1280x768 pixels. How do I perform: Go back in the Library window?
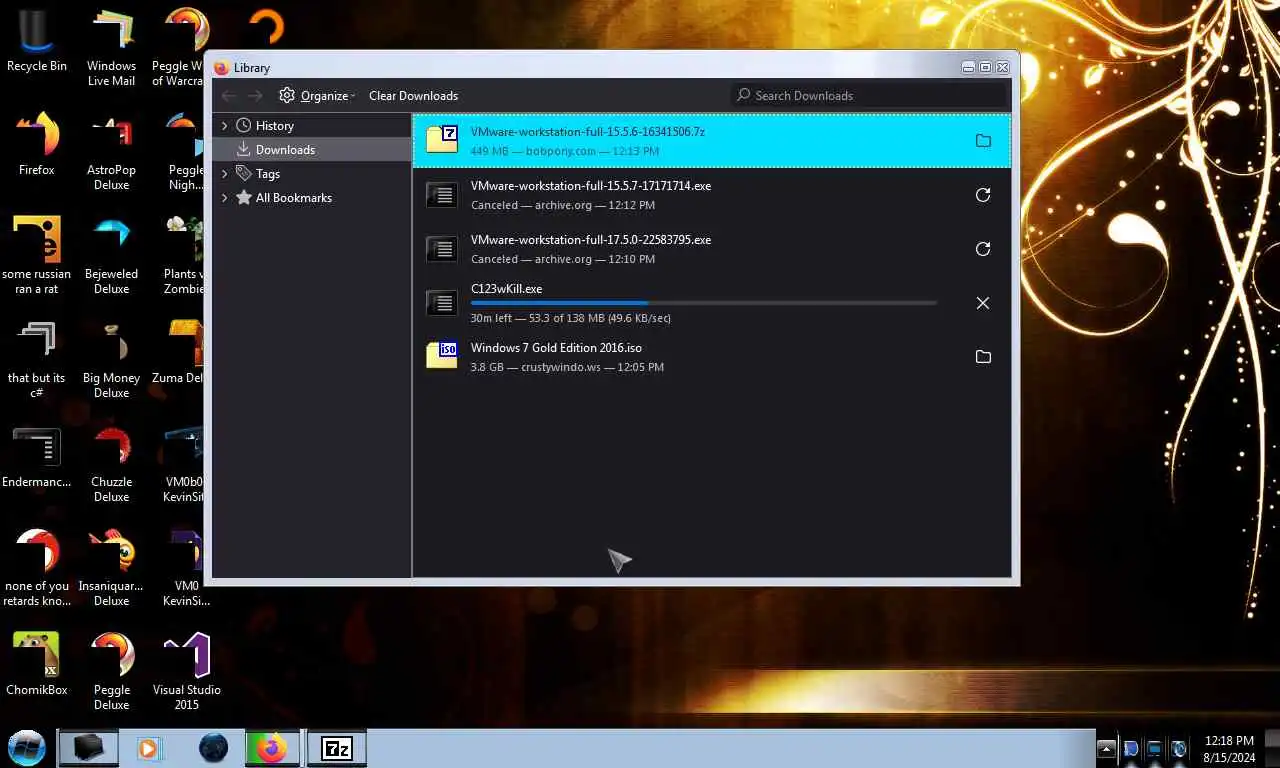pyautogui.click(x=229, y=96)
